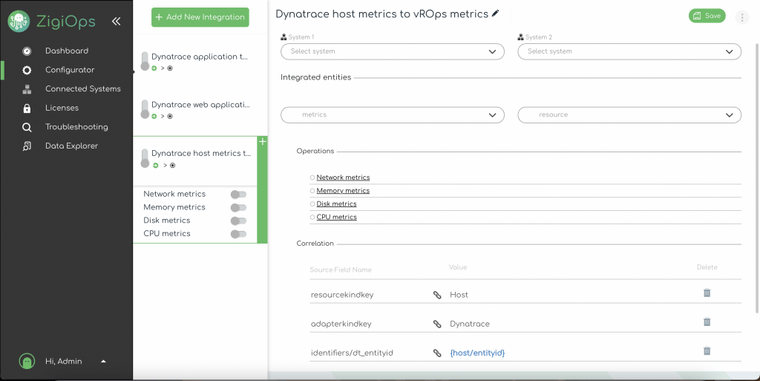
Task: Click the adapterkindkey field name
Action: [341, 324]
